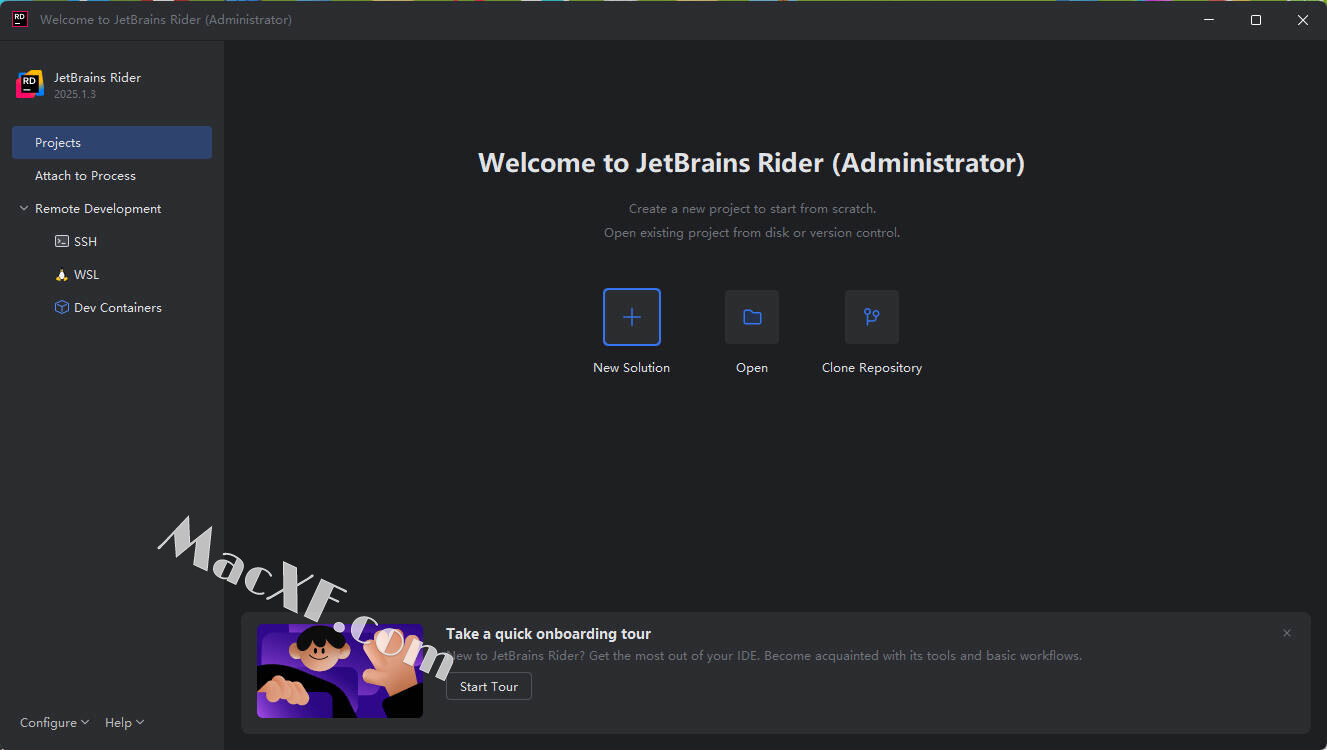Image resolution: width=1327 pixels, height=750 pixels.
Task: Minimize the Rider welcome window
Action: point(1209,20)
